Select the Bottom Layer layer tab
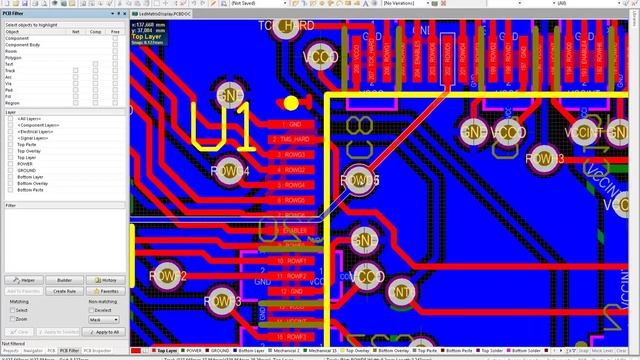640x360 pixels. tap(249, 351)
